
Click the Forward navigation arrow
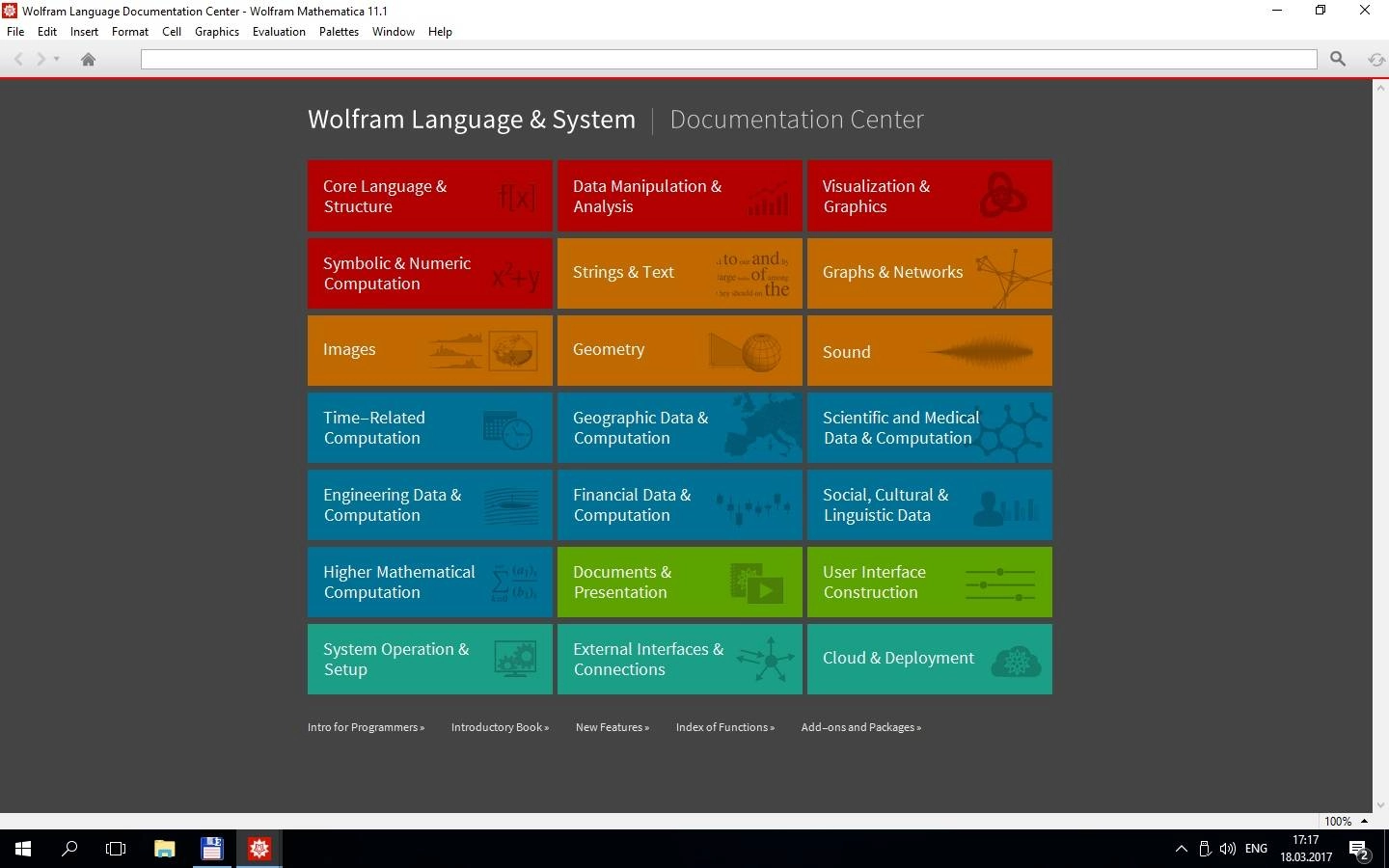41,60
